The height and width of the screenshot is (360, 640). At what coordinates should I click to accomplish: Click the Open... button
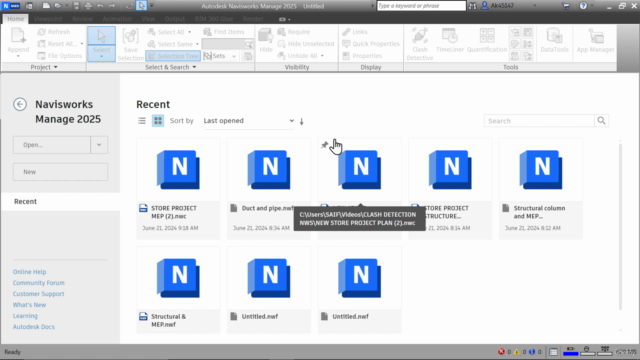pos(51,145)
